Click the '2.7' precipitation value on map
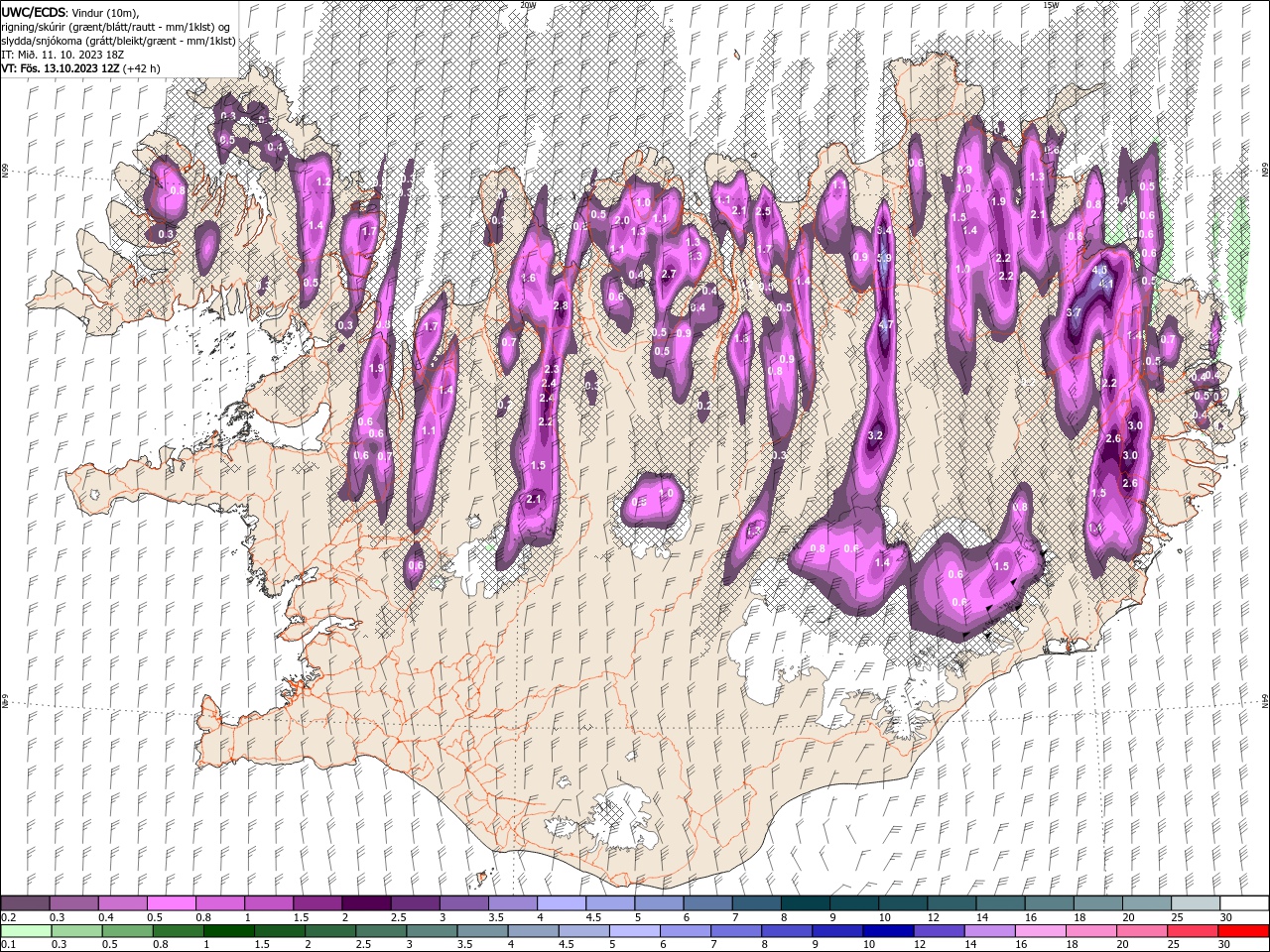 pyautogui.click(x=668, y=275)
